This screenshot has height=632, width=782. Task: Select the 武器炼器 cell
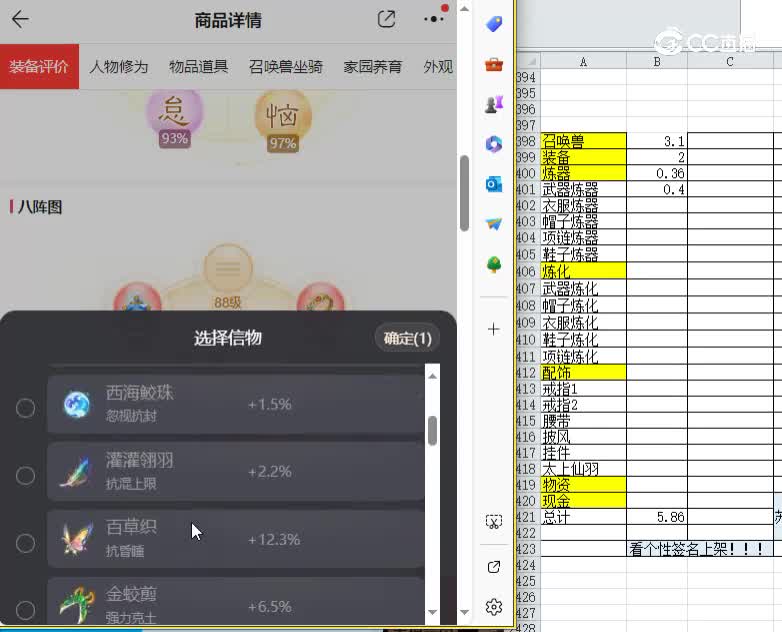(584, 190)
